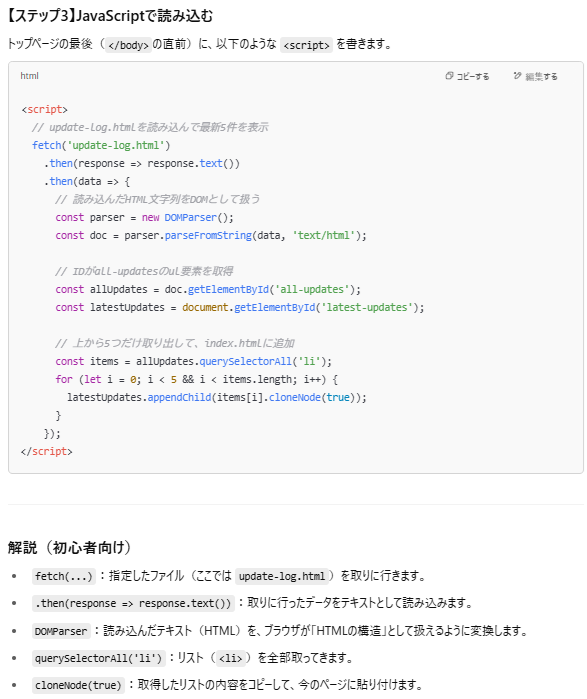
Task: Click the const items = allUpdates.querySelectorAll line
Action: [x=193, y=362]
